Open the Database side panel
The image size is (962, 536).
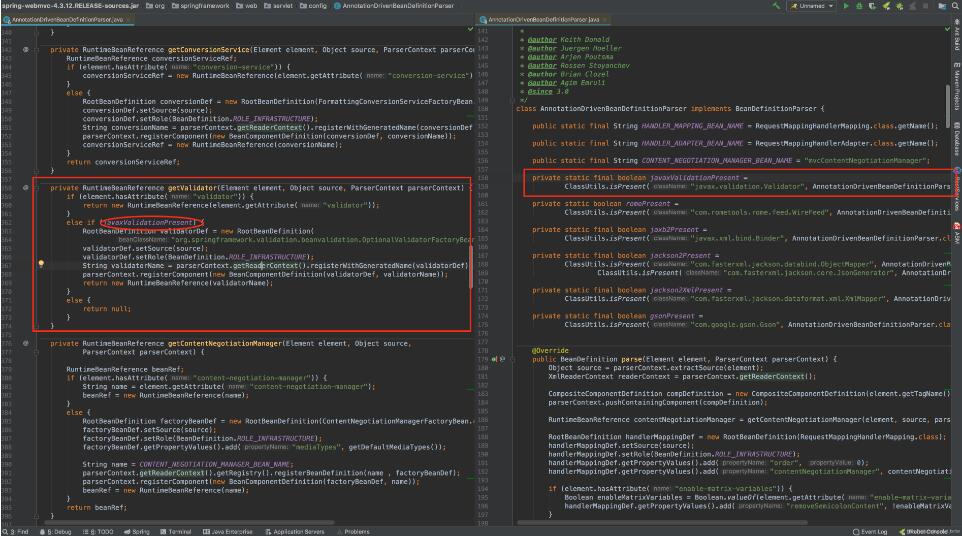point(957,138)
